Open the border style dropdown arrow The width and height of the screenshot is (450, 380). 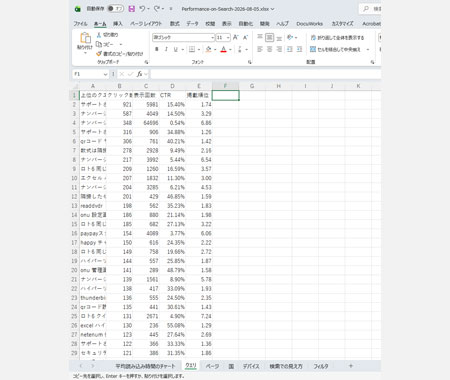(199, 50)
